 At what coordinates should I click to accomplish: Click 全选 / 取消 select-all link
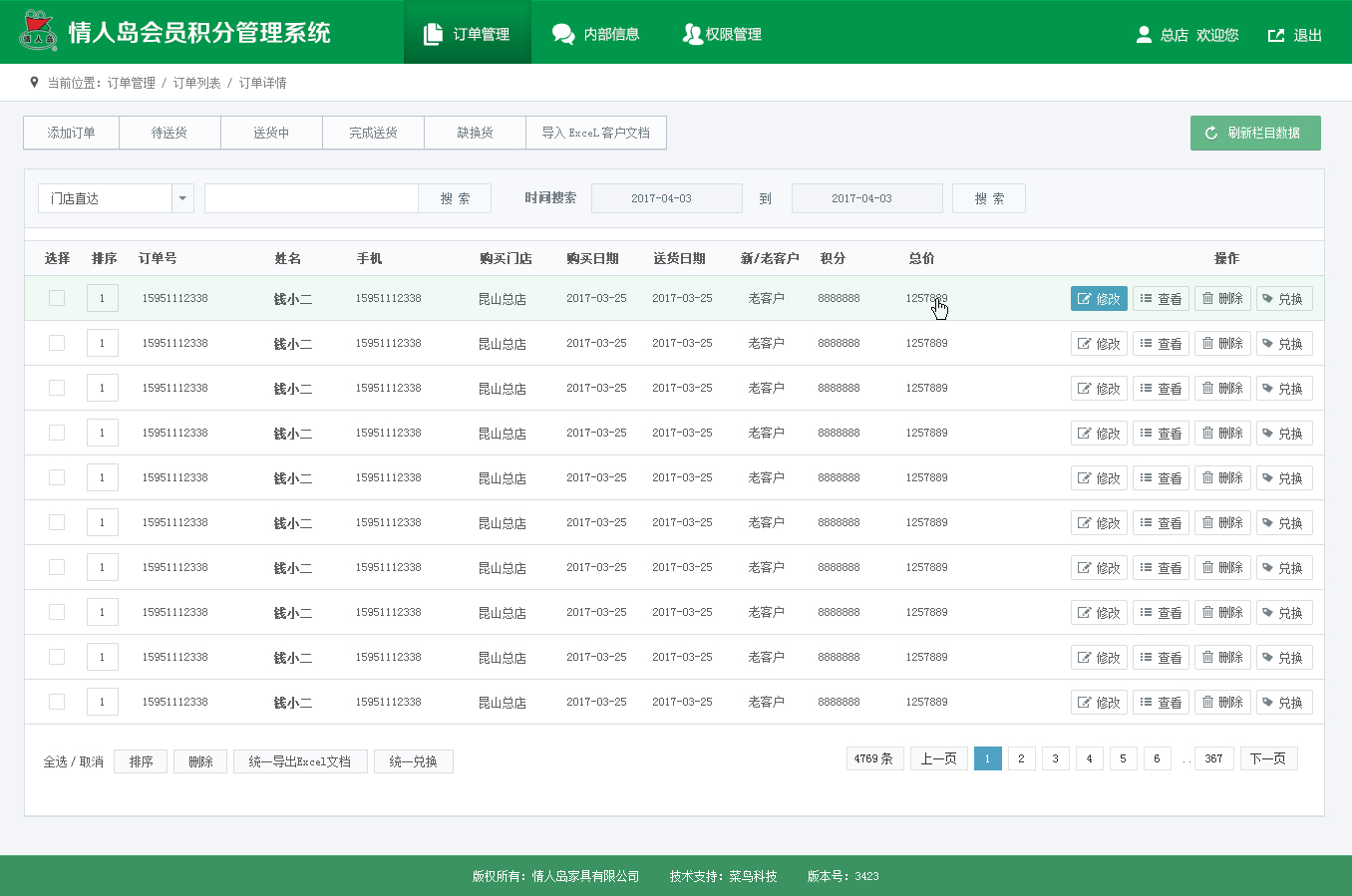tap(73, 761)
